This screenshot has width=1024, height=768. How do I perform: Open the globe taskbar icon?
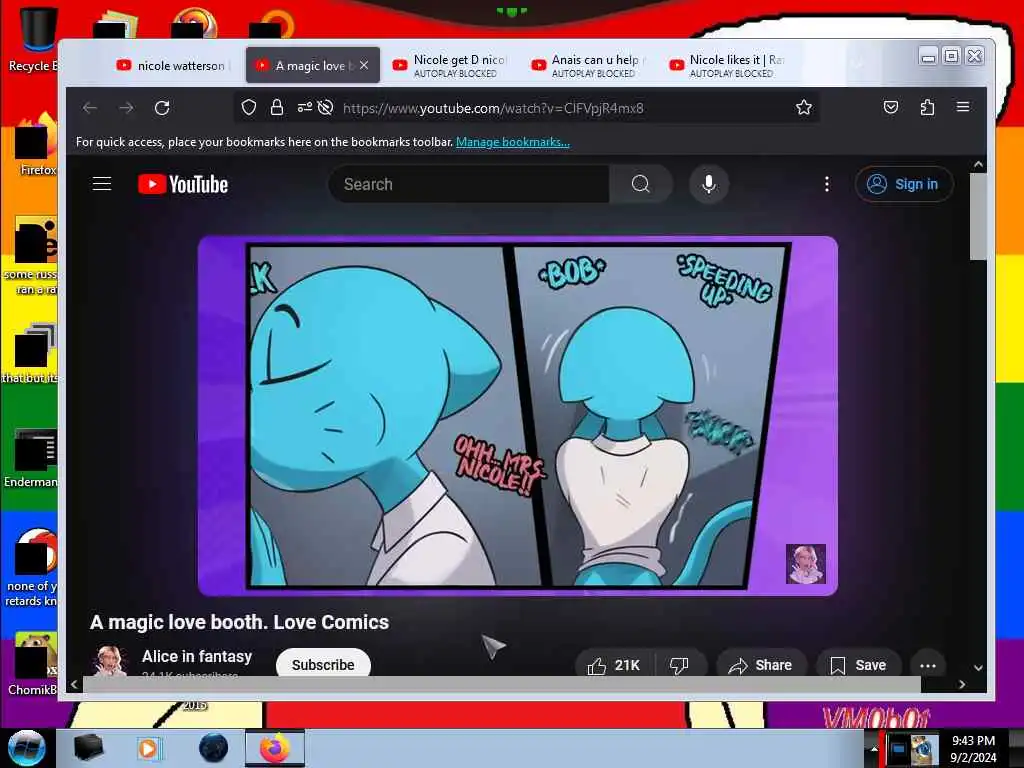214,748
